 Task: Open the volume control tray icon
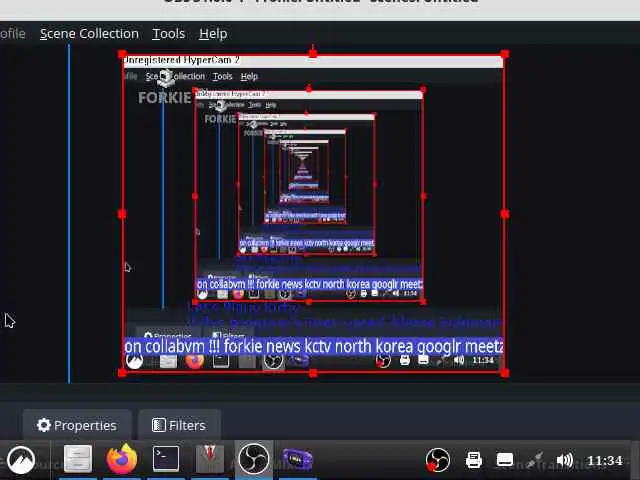point(564,460)
